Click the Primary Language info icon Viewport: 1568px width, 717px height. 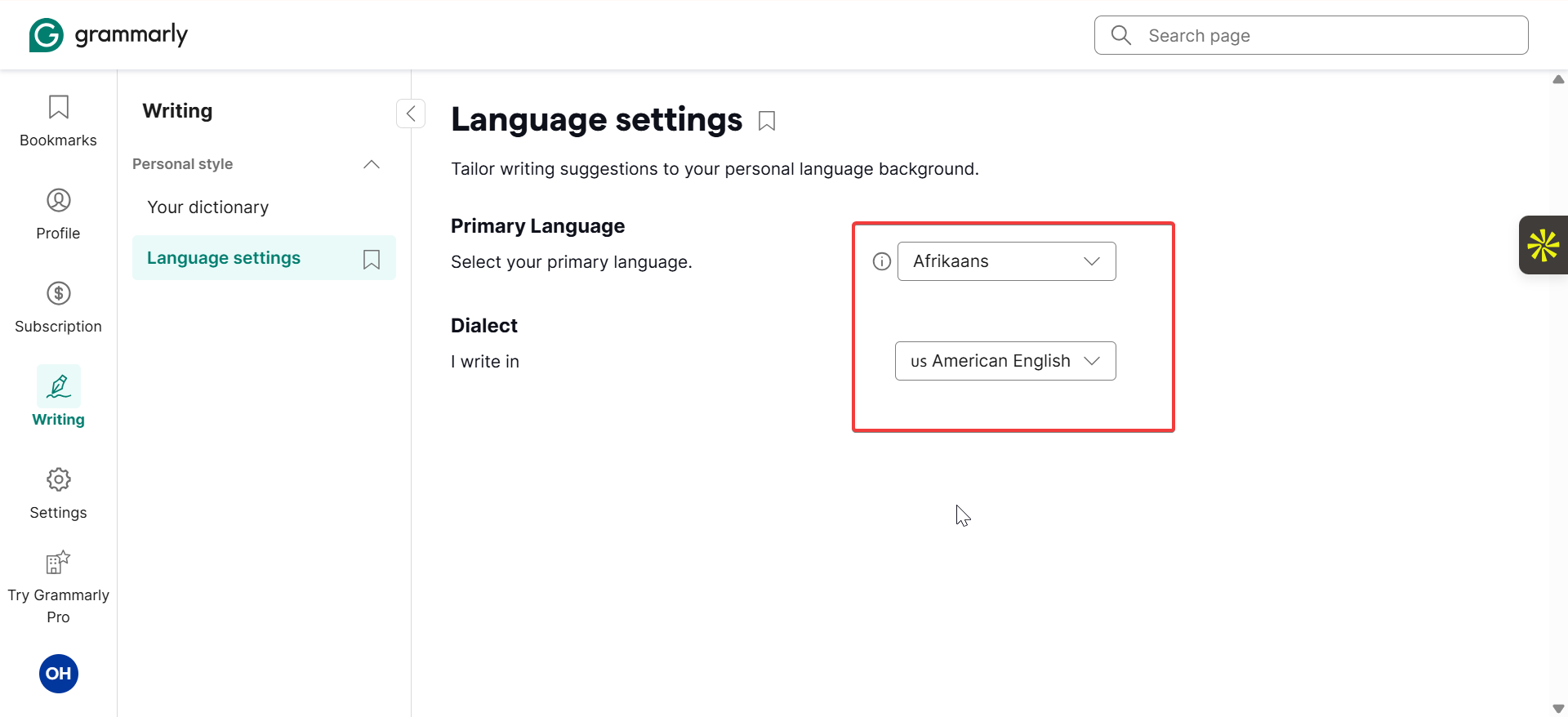coord(882,261)
